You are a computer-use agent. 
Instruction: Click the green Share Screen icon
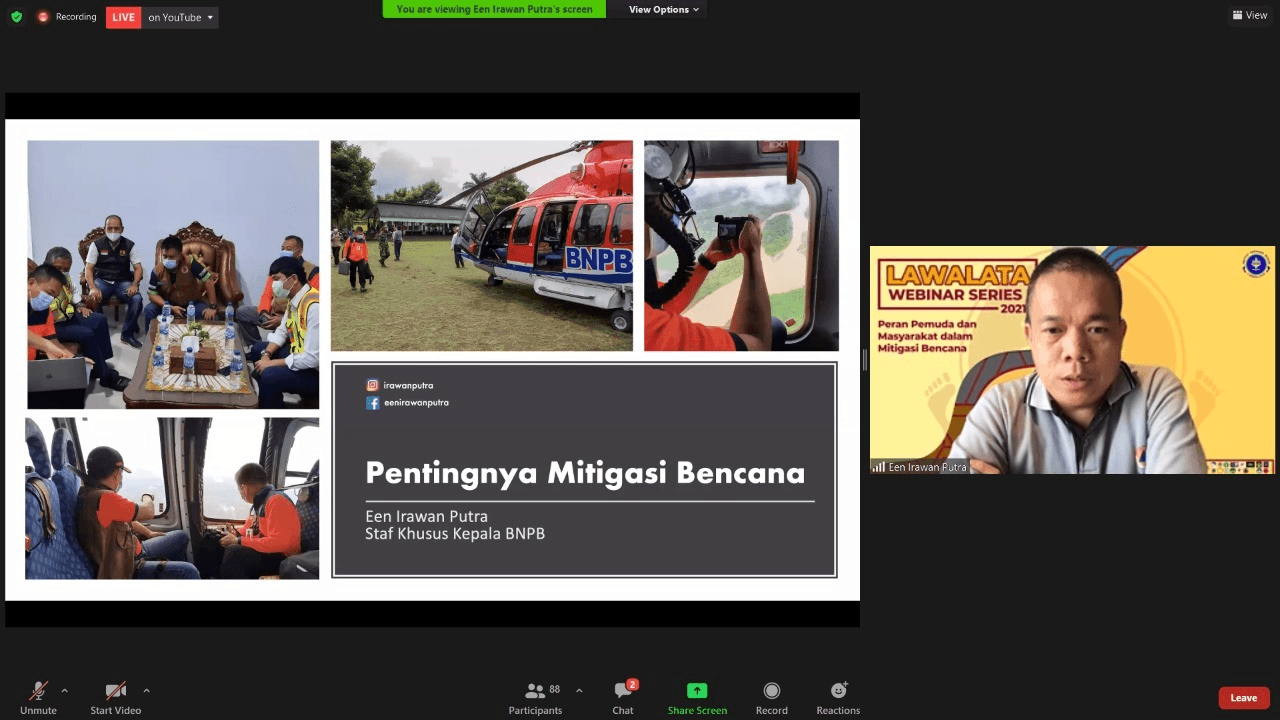[697, 690]
